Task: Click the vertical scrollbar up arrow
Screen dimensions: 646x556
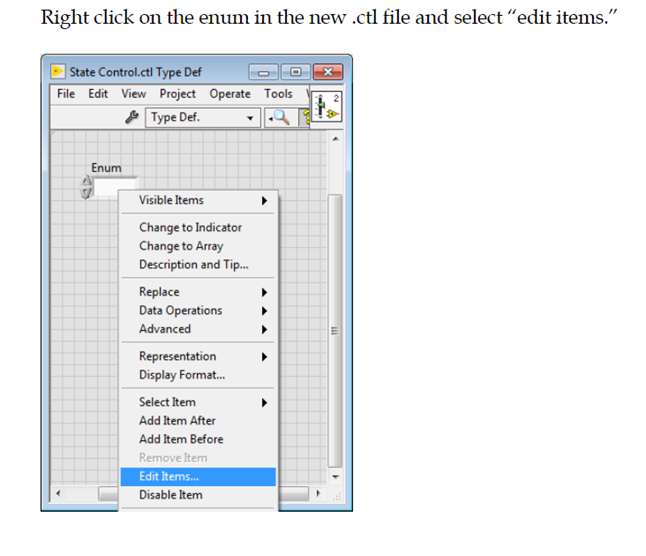Action: (x=335, y=139)
